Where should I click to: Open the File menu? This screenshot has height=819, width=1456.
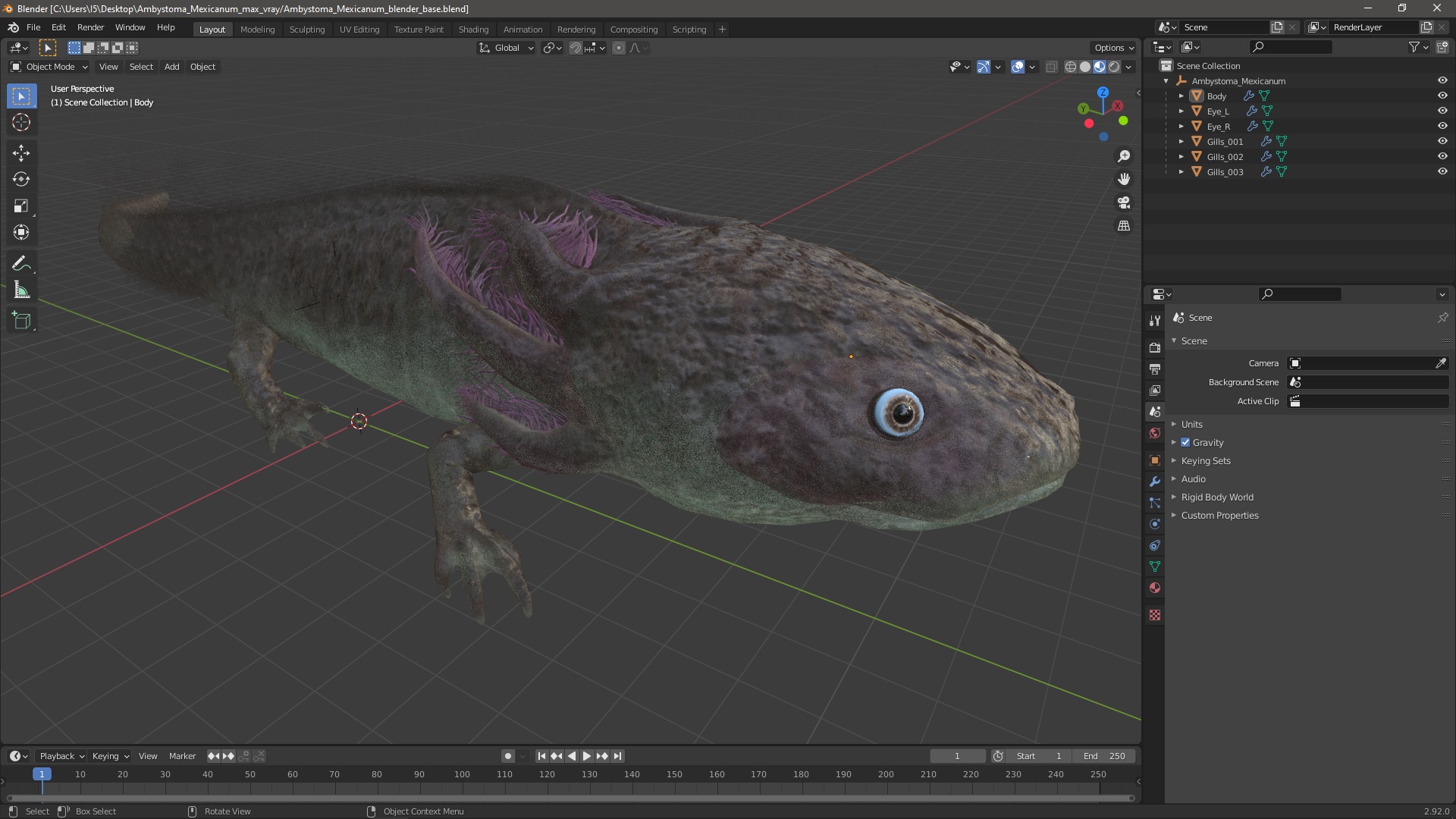[x=33, y=27]
